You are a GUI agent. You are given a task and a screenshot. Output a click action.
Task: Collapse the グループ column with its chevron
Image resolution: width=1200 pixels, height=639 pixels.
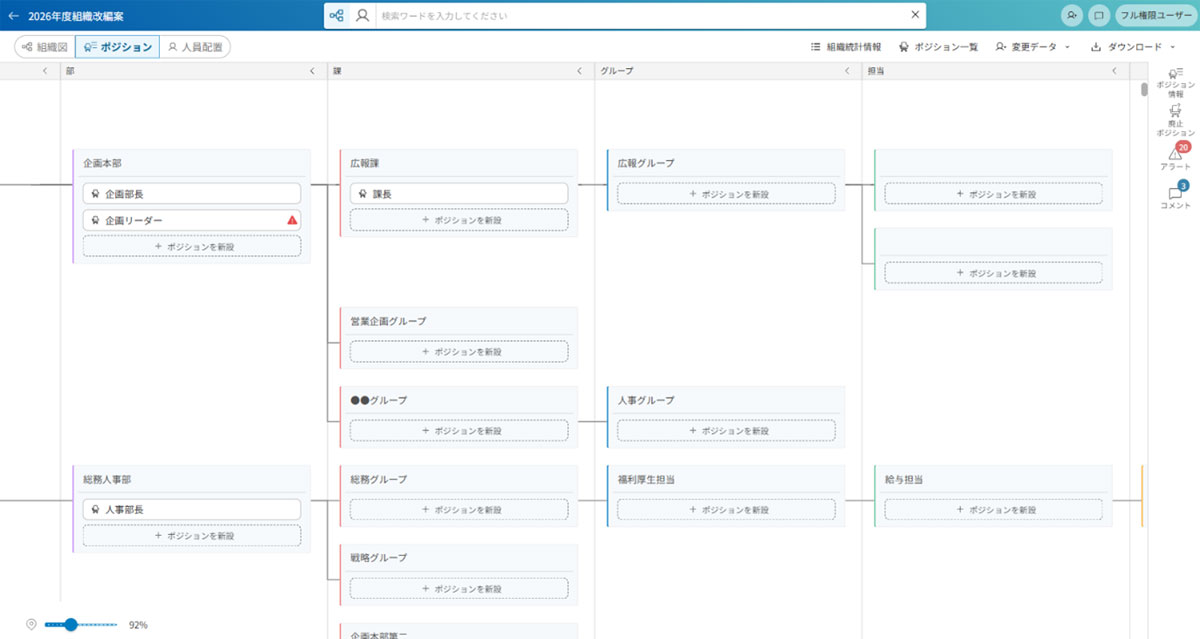coord(847,71)
